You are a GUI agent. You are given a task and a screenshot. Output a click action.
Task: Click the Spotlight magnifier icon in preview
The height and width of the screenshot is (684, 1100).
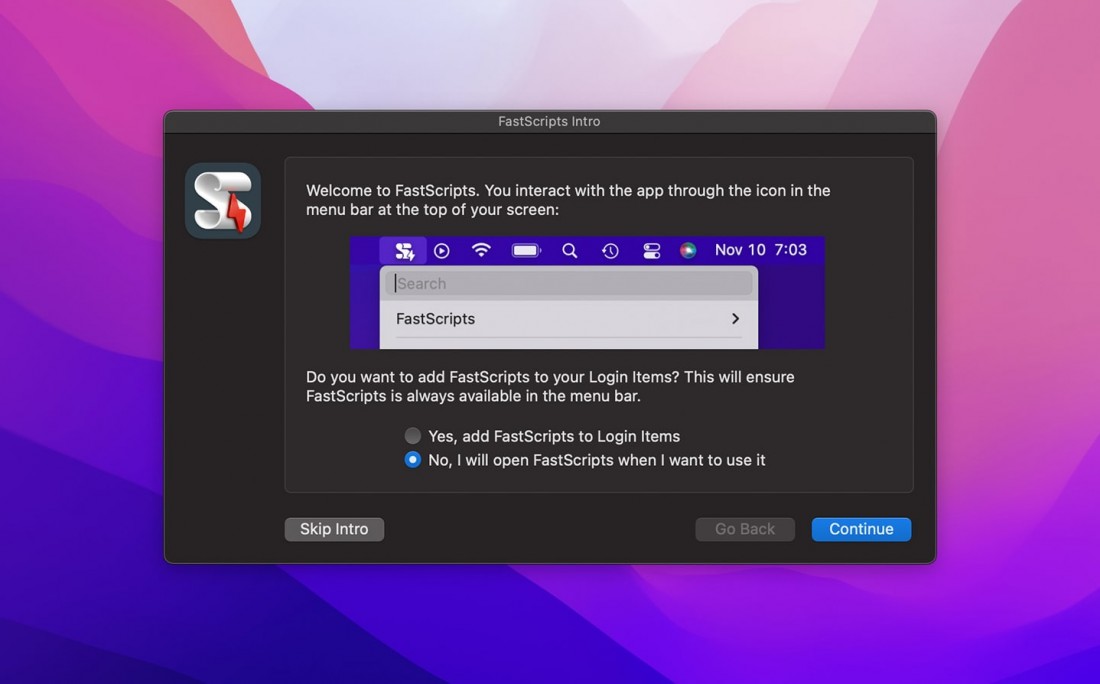click(569, 251)
